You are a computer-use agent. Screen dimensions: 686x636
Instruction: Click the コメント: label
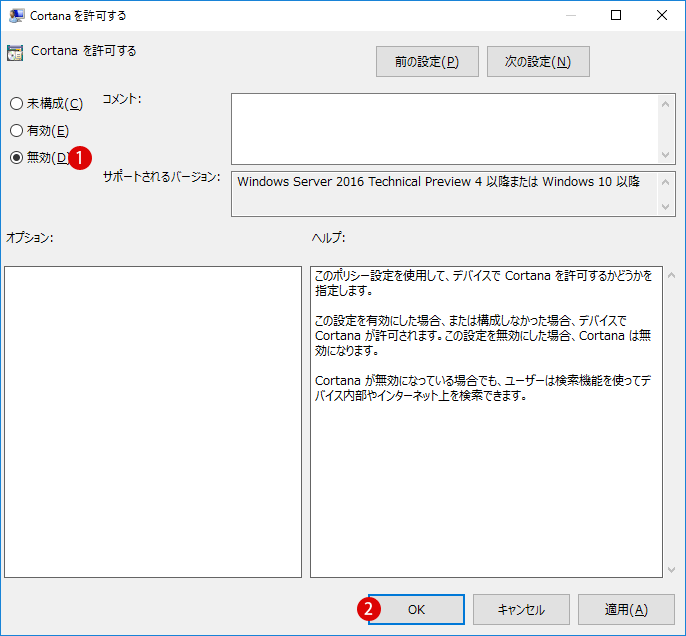tap(122, 99)
